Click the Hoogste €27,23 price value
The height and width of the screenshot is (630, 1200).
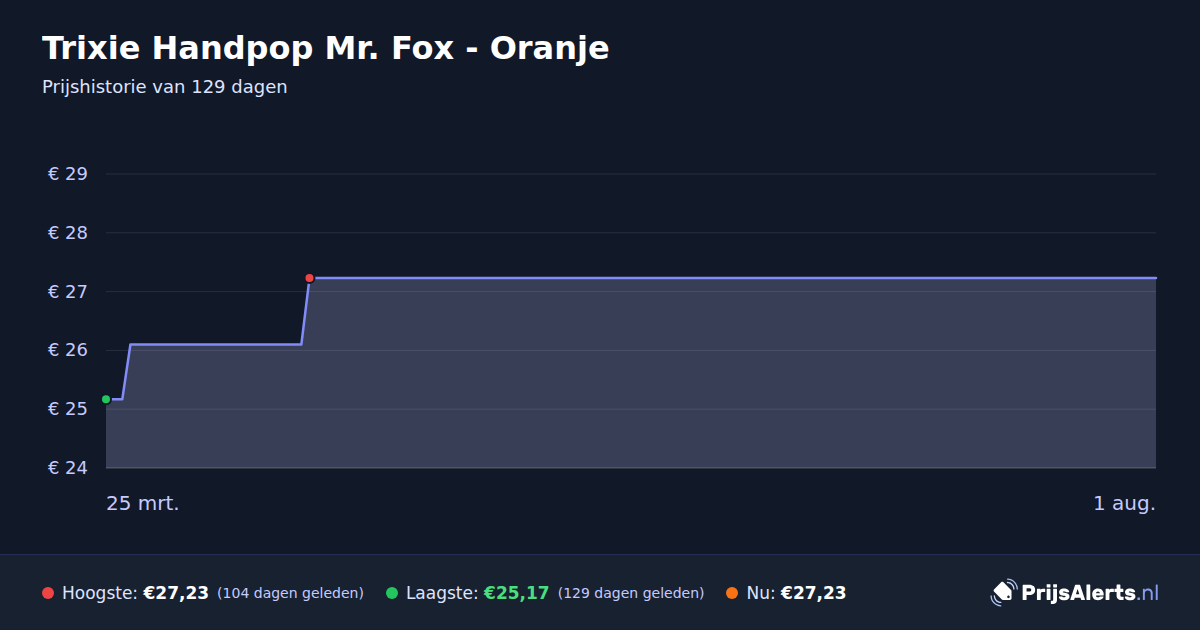pyautogui.click(x=176, y=593)
